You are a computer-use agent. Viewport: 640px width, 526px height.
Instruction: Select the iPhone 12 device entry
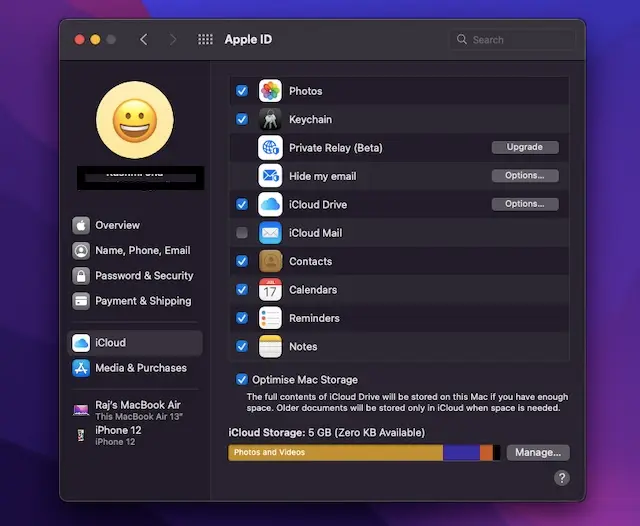click(x=135, y=435)
